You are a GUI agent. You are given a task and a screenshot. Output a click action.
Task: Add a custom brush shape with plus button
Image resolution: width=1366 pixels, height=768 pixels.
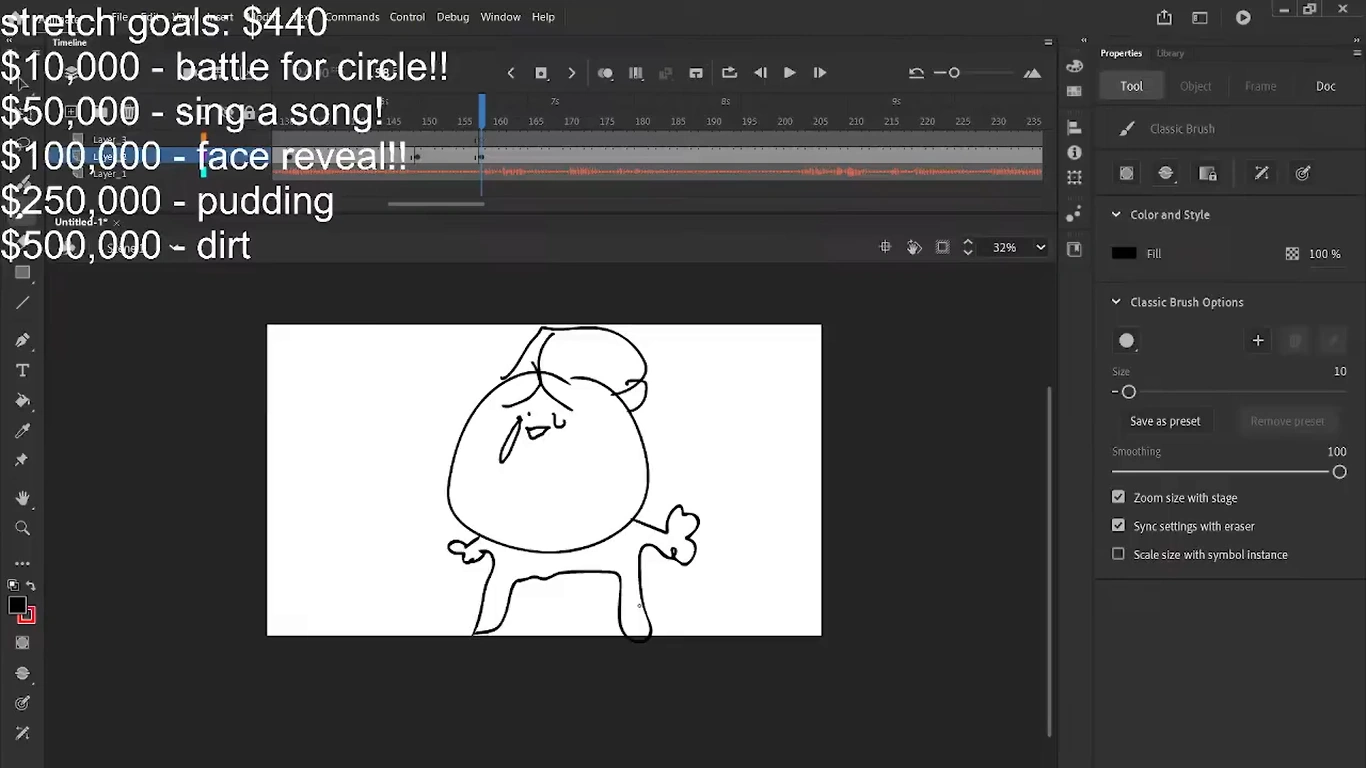(x=1258, y=341)
